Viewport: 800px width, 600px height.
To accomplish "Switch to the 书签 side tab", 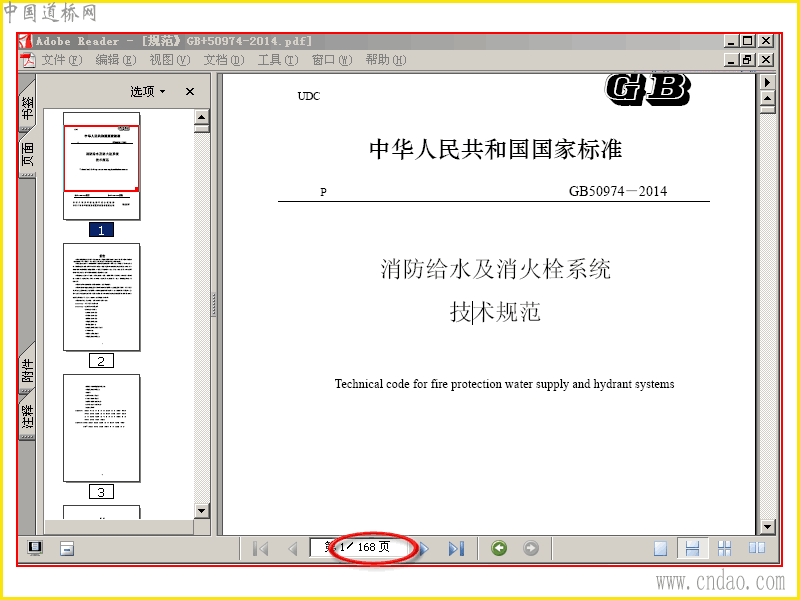I will (x=27, y=107).
